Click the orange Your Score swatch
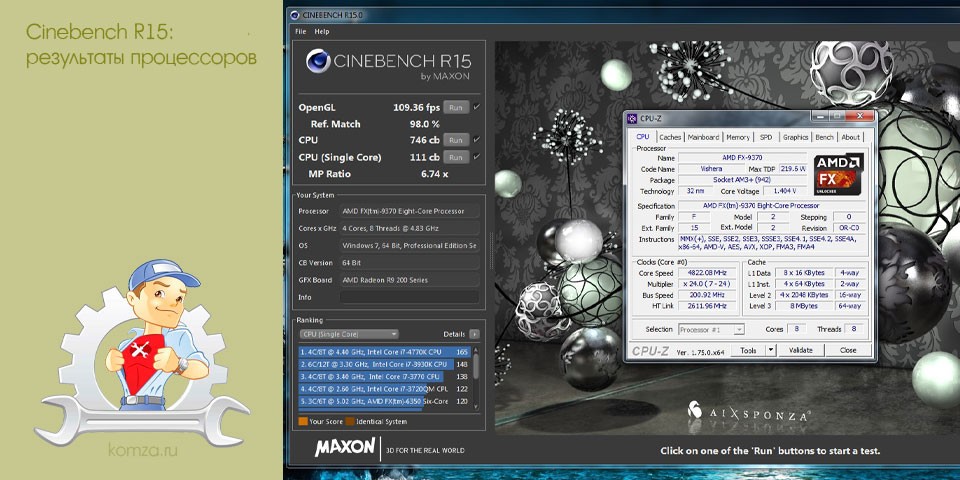This screenshot has width=960, height=480. (x=302, y=421)
